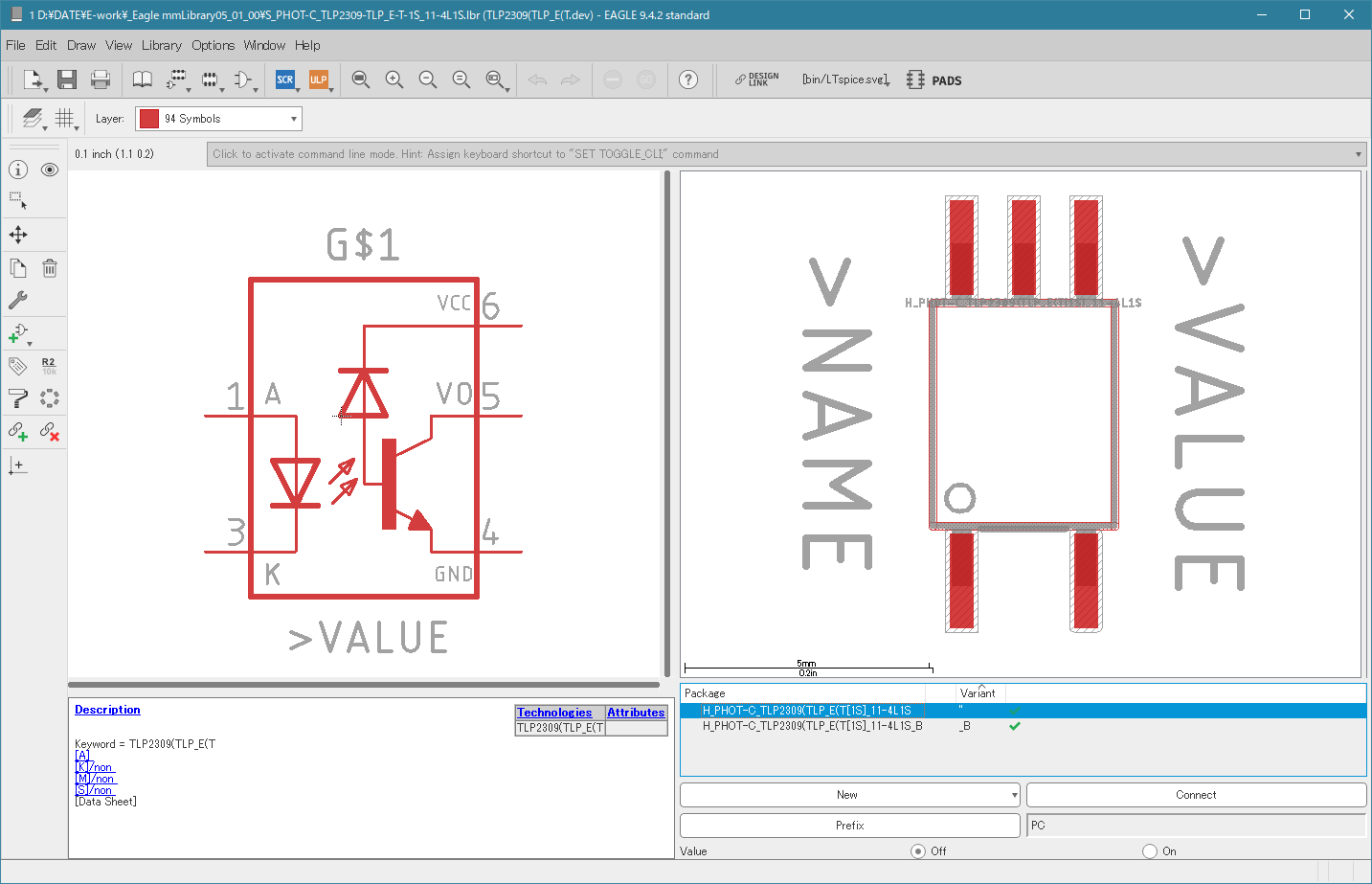
Task: Open the Help menu
Action: pos(307,45)
